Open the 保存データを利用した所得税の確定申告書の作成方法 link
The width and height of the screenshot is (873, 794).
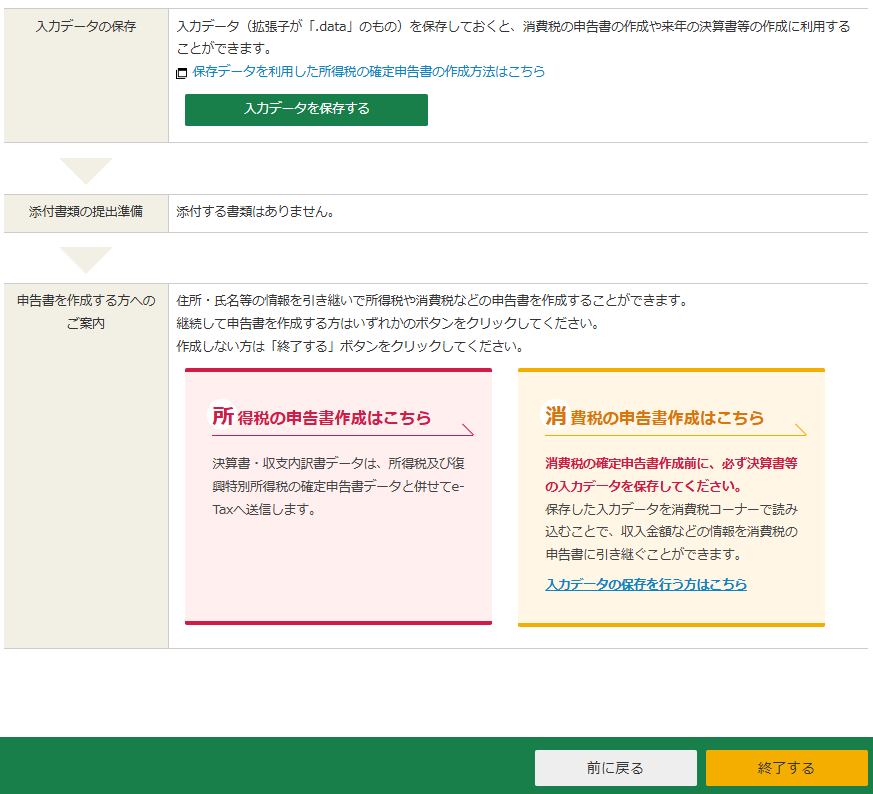tap(368, 72)
